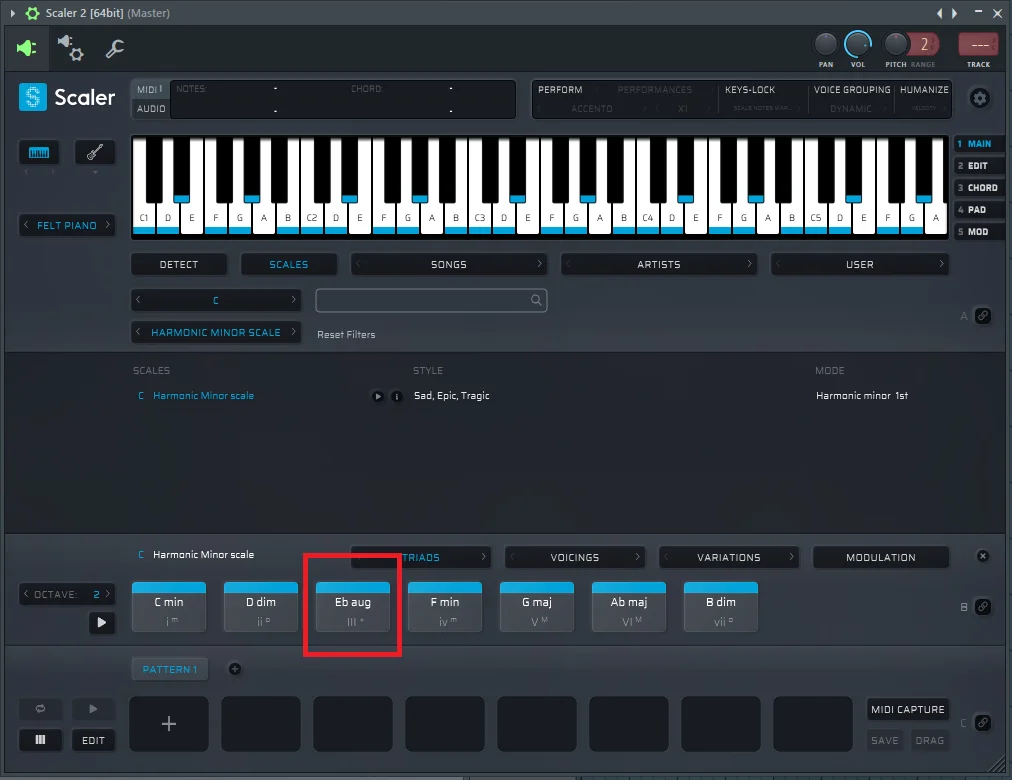Click the C4 key on piano keyboard
This screenshot has width=1012, height=780.
click(x=648, y=216)
